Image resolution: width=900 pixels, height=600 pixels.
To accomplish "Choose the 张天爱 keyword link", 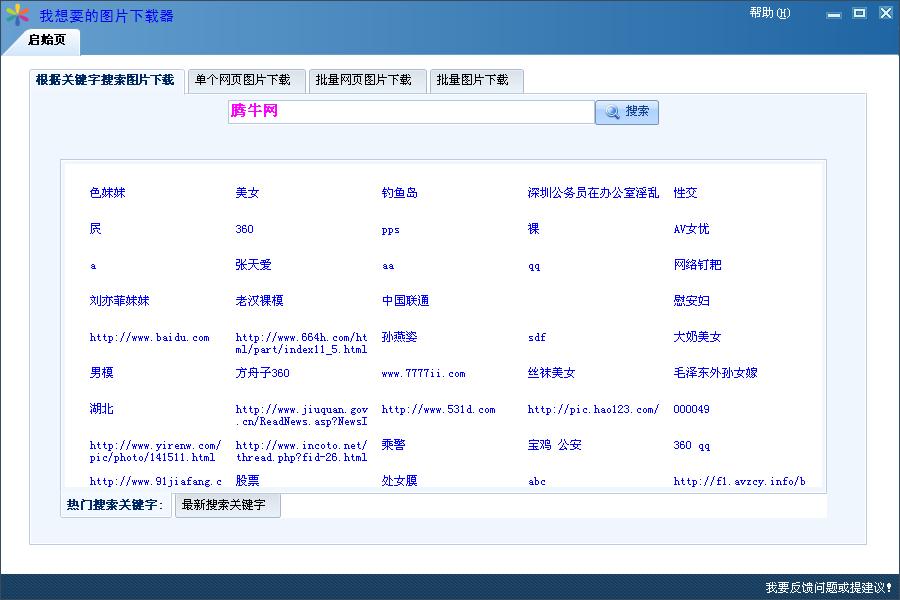I will tap(253, 265).
